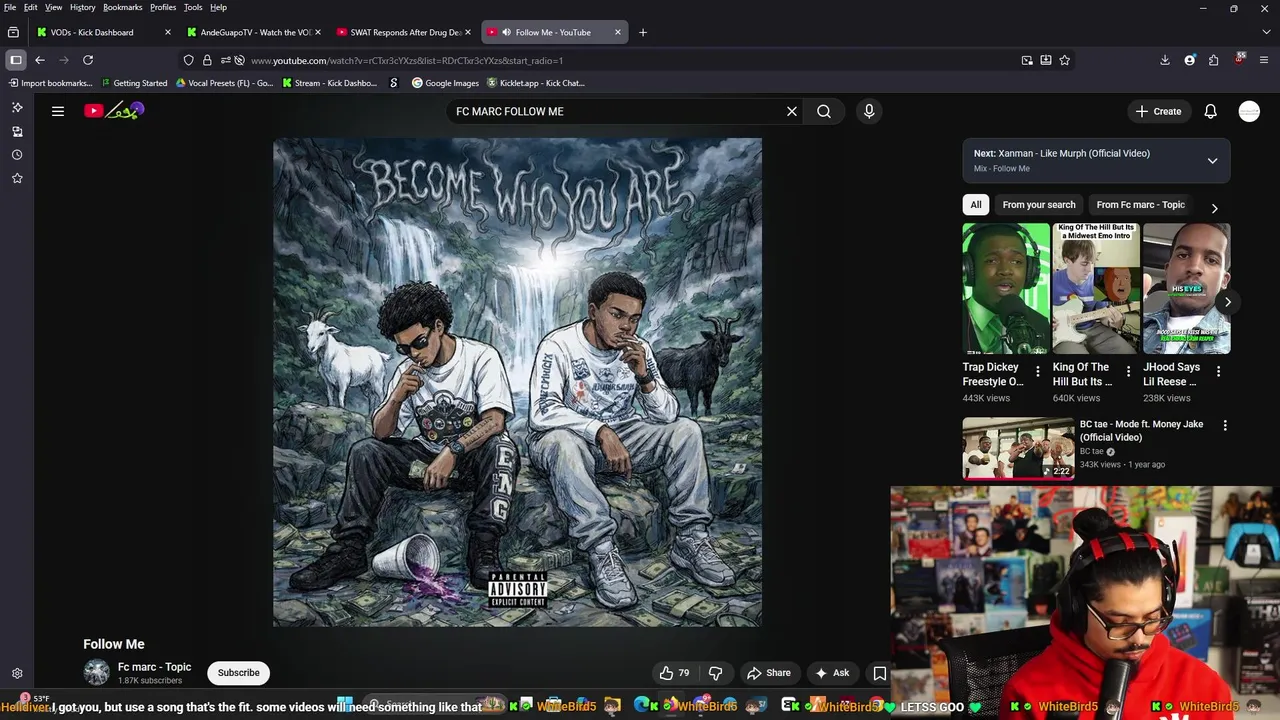
Task: Open sidebar bookmarks star icon
Action: [x=17, y=178]
